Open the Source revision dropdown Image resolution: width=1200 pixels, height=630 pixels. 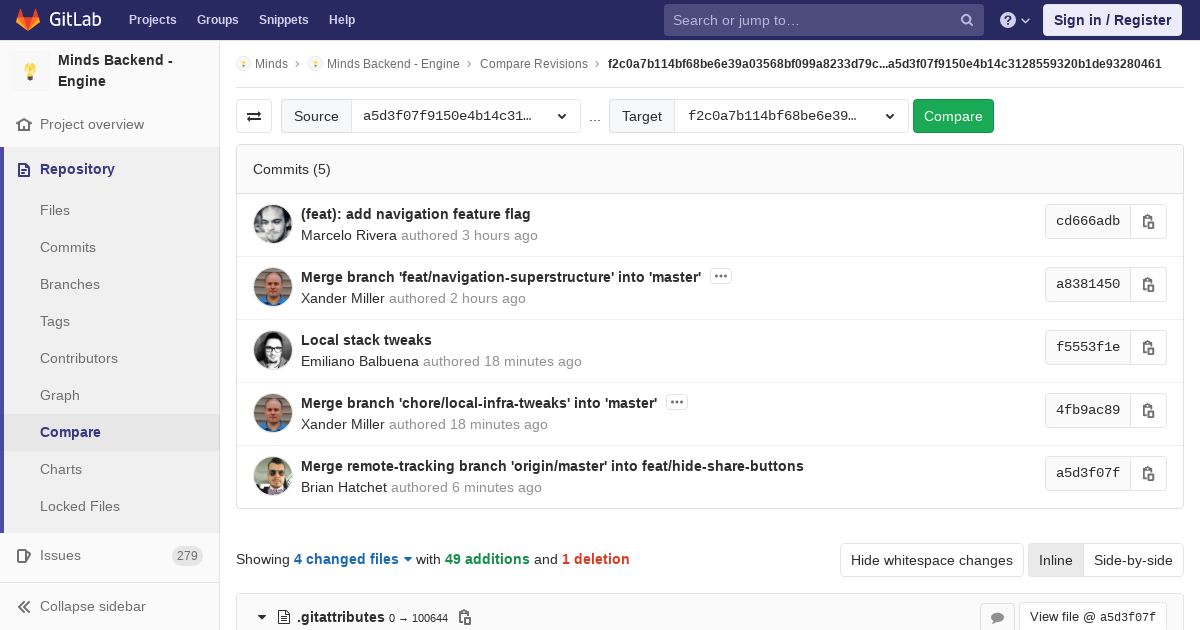pos(465,116)
